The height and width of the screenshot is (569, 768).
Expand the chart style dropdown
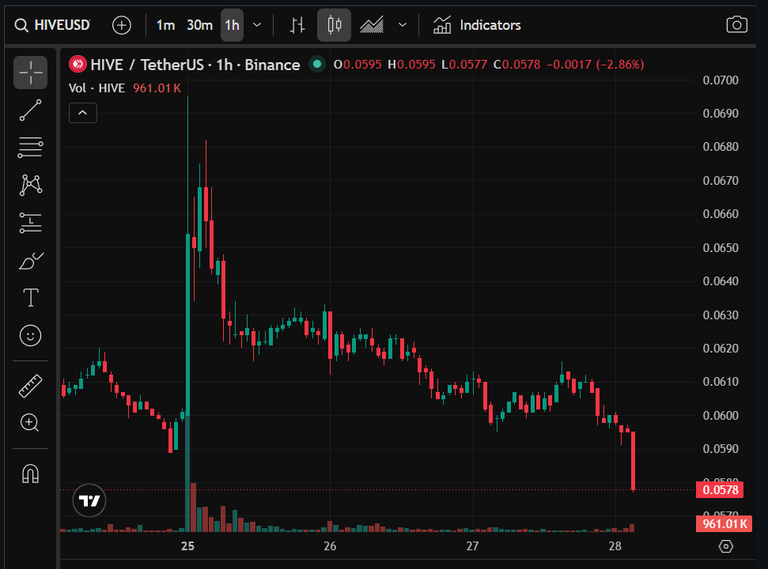click(403, 25)
